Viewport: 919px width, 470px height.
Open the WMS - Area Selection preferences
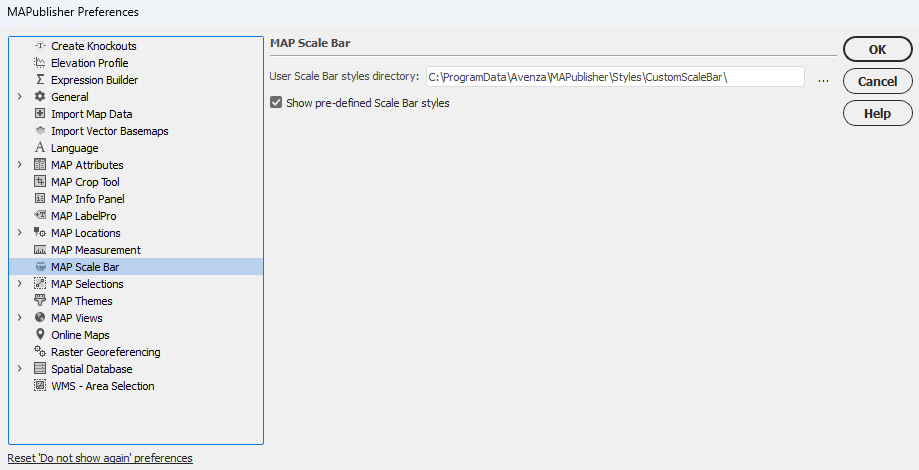pyautogui.click(x=103, y=386)
